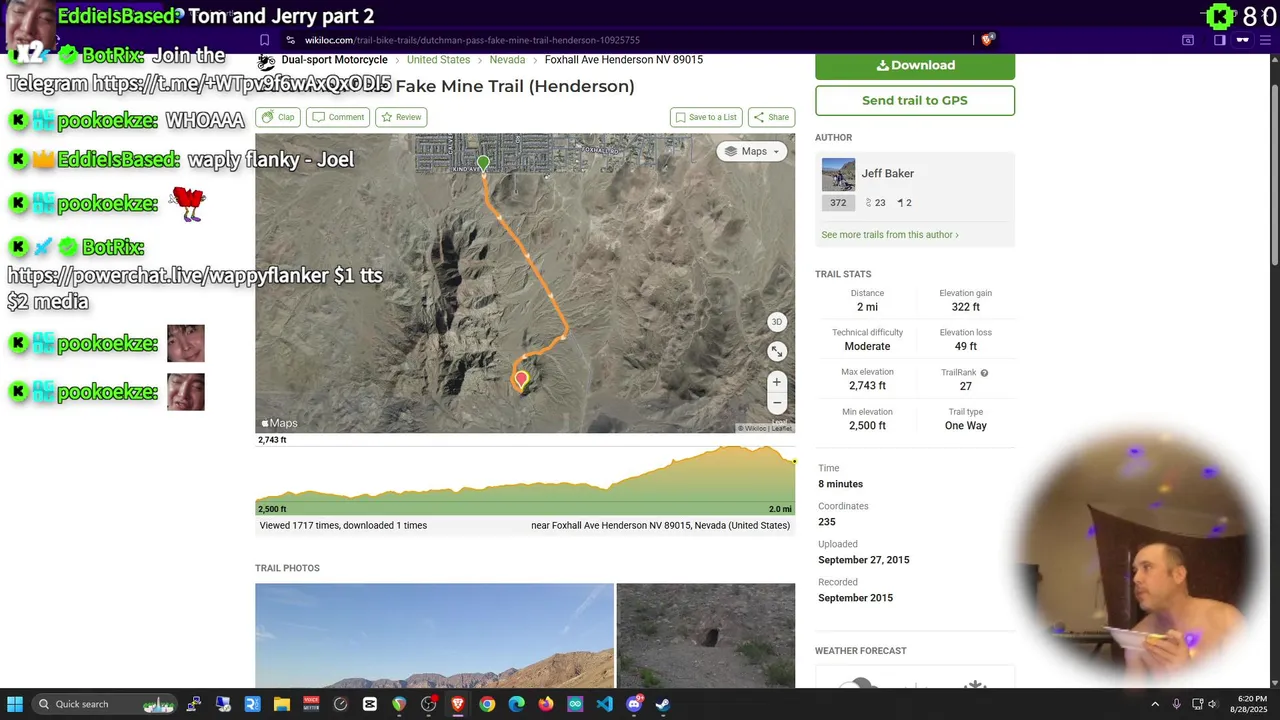Click the bookmark icon in address bar

click(x=264, y=40)
